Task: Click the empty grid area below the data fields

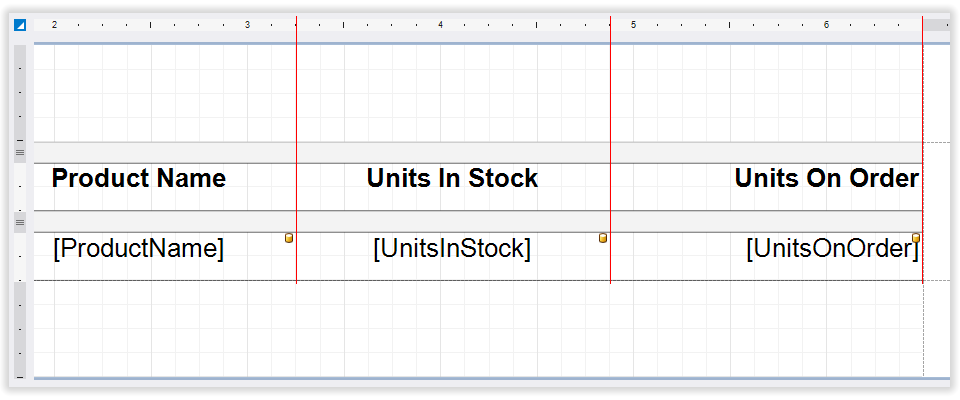Action: 478,330
